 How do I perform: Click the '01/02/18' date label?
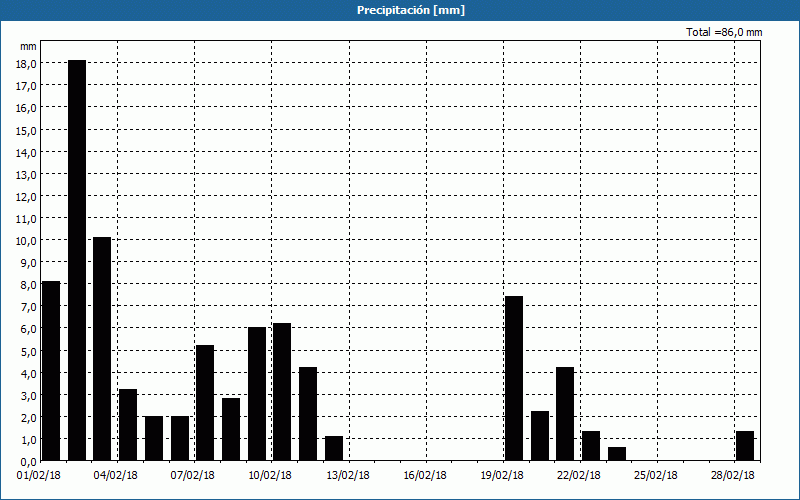pos(39,476)
